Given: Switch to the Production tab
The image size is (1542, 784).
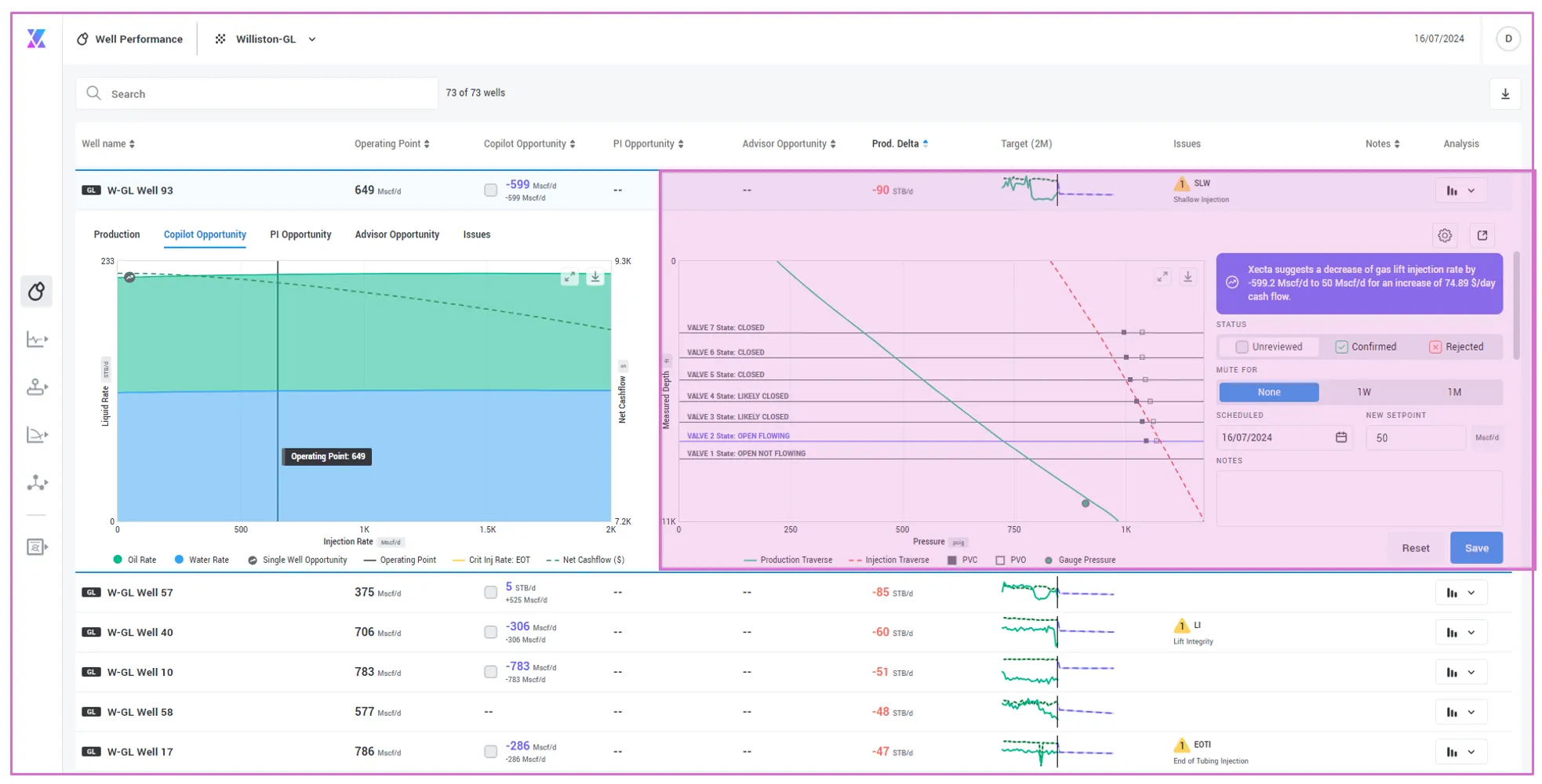Looking at the screenshot, I should (117, 234).
